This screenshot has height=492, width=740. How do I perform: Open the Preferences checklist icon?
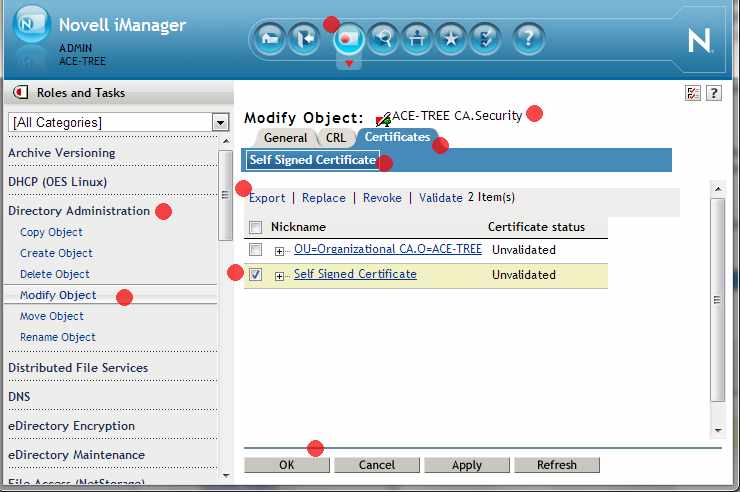pos(485,39)
